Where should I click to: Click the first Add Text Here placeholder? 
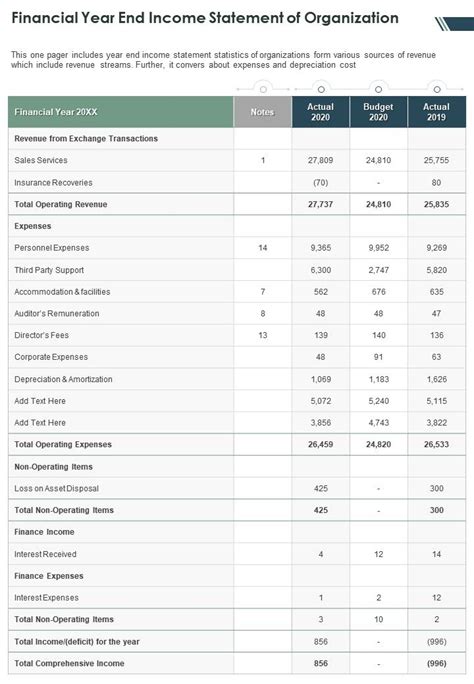tap(40, 401)
